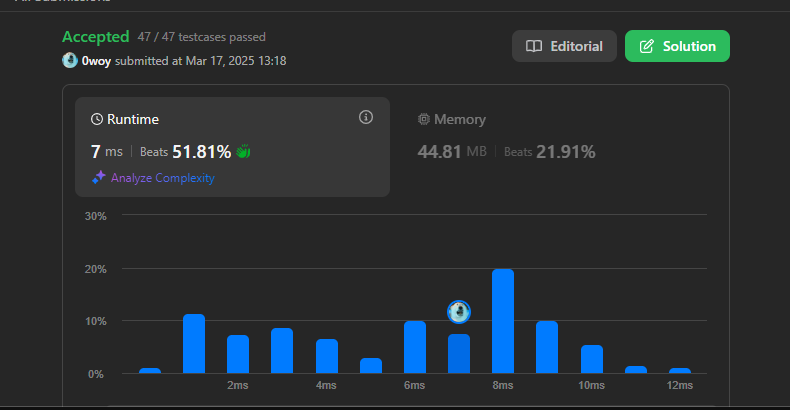Click the runtime info icon
This screenshot has height=410, width=790.
pyautogui.click(x=366, y=117)
